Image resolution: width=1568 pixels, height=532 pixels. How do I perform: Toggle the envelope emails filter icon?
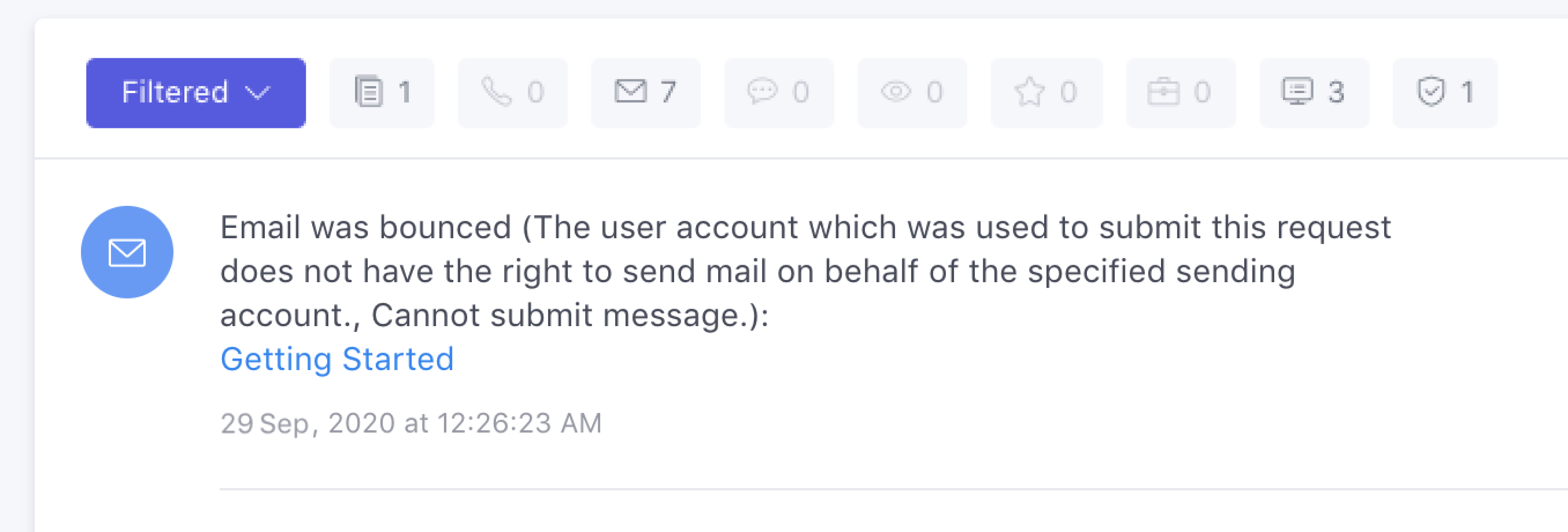pyautogui.click(x=630, y=93)
